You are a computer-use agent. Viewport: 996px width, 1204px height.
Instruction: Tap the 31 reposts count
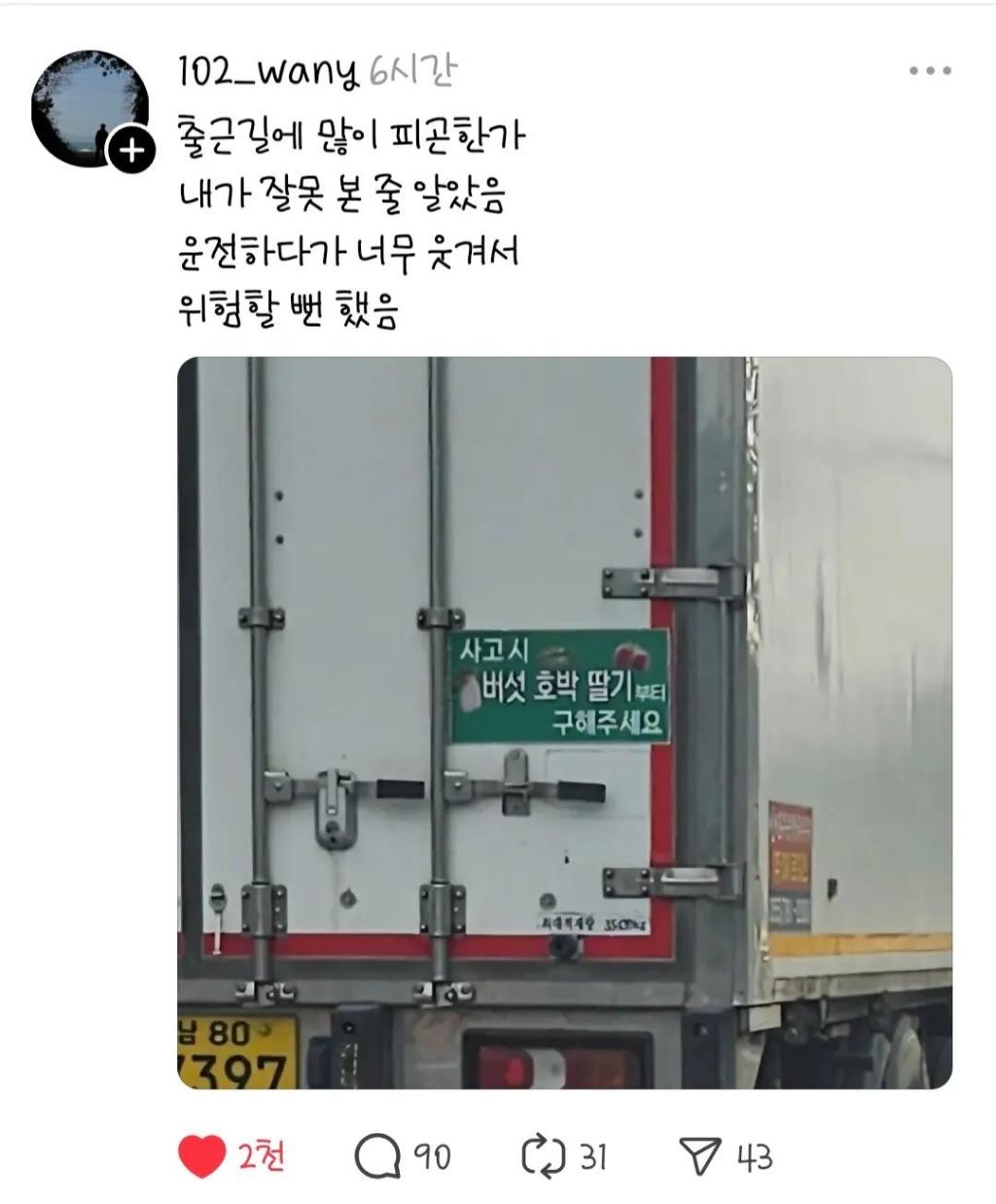click(x=593, y=1156)
